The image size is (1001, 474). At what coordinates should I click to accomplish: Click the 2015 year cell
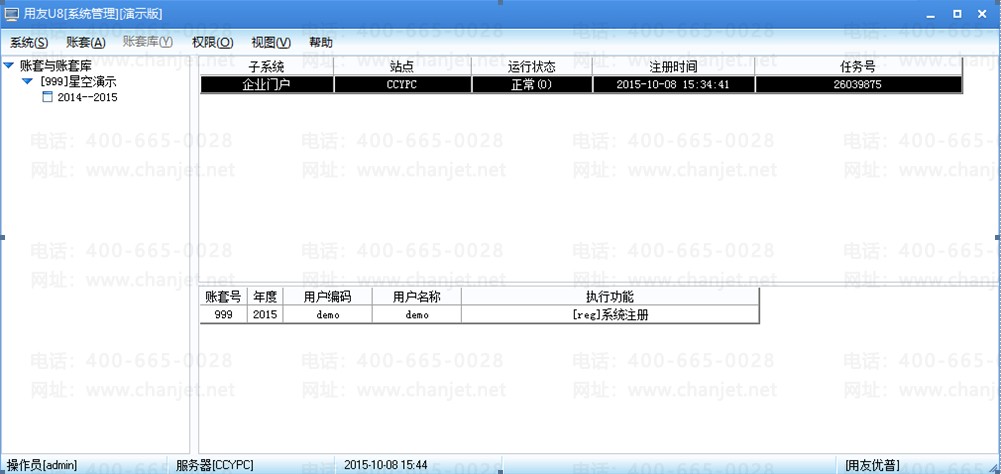(265, 315)
